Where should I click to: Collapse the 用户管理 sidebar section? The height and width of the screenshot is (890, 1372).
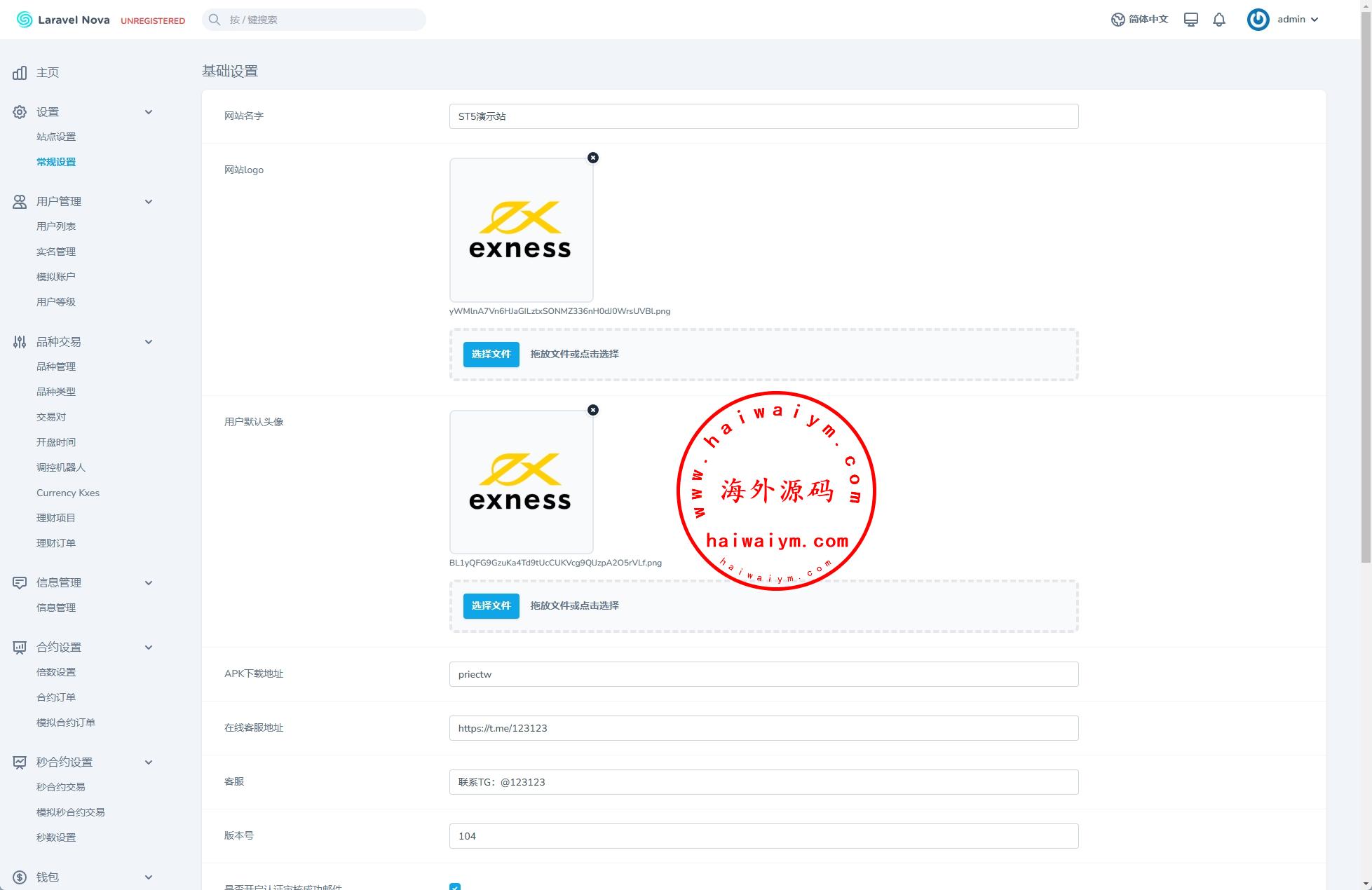(148, 202)
